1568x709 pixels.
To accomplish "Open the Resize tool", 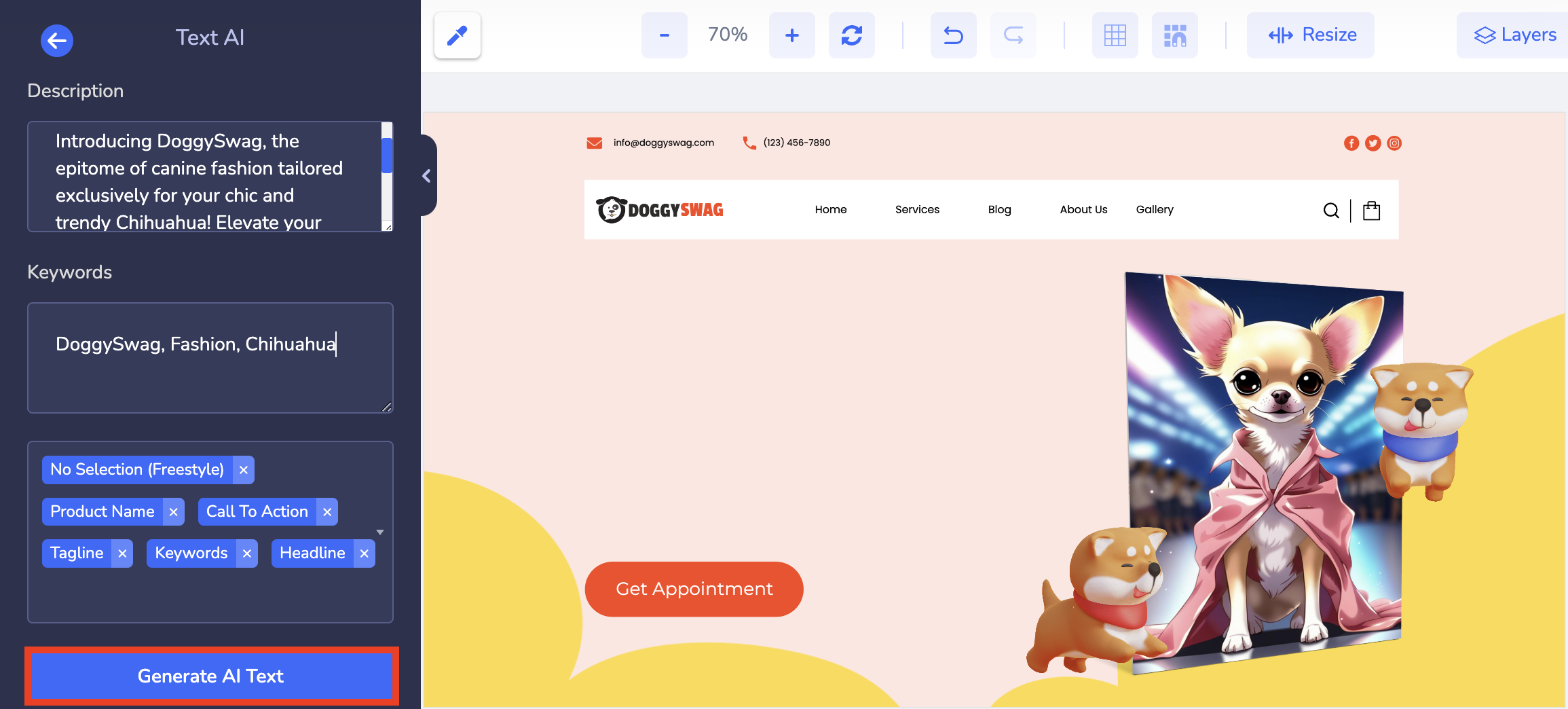I will click(x=1310, y=35).
